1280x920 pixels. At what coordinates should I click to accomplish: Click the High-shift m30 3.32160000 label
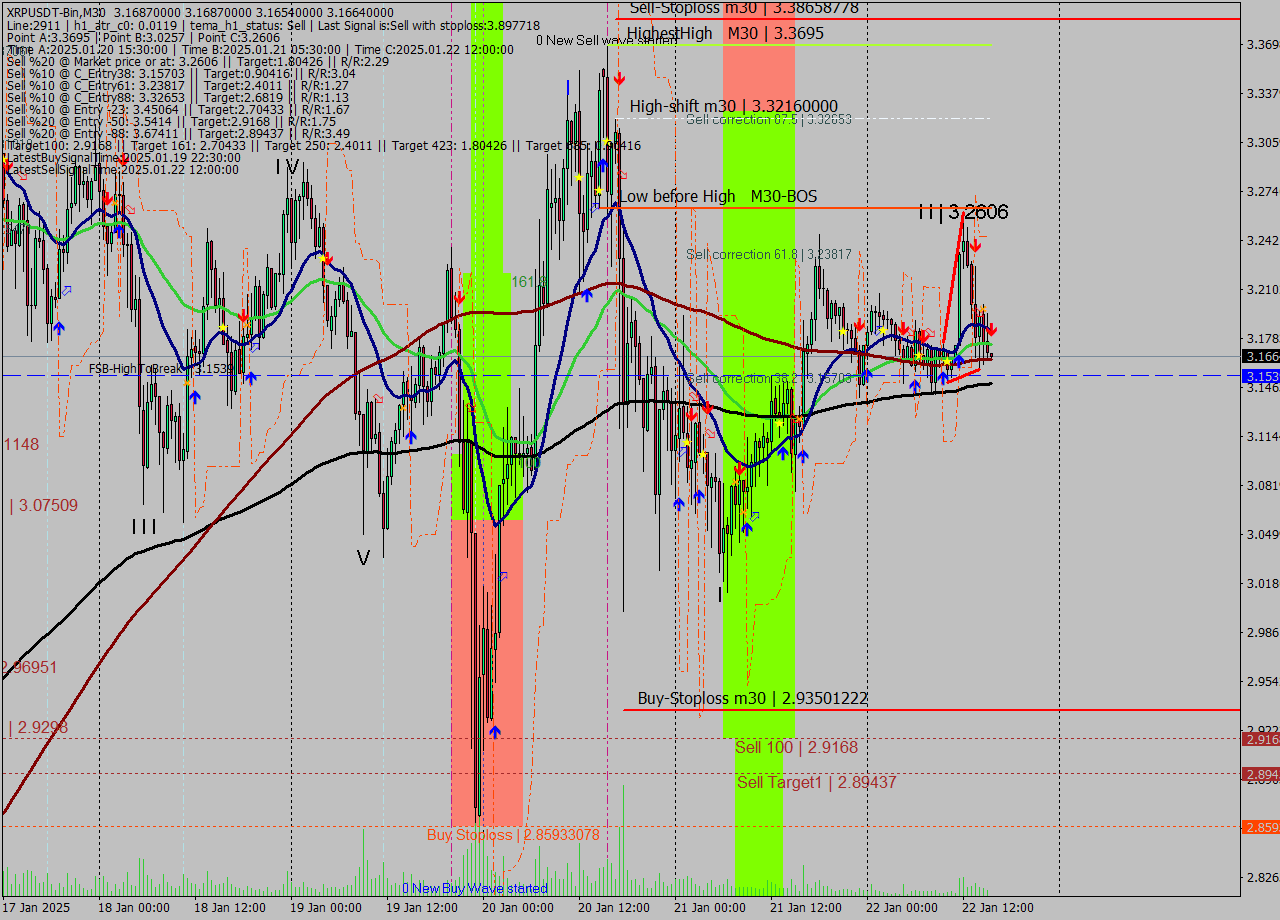[x=734, y=106]
